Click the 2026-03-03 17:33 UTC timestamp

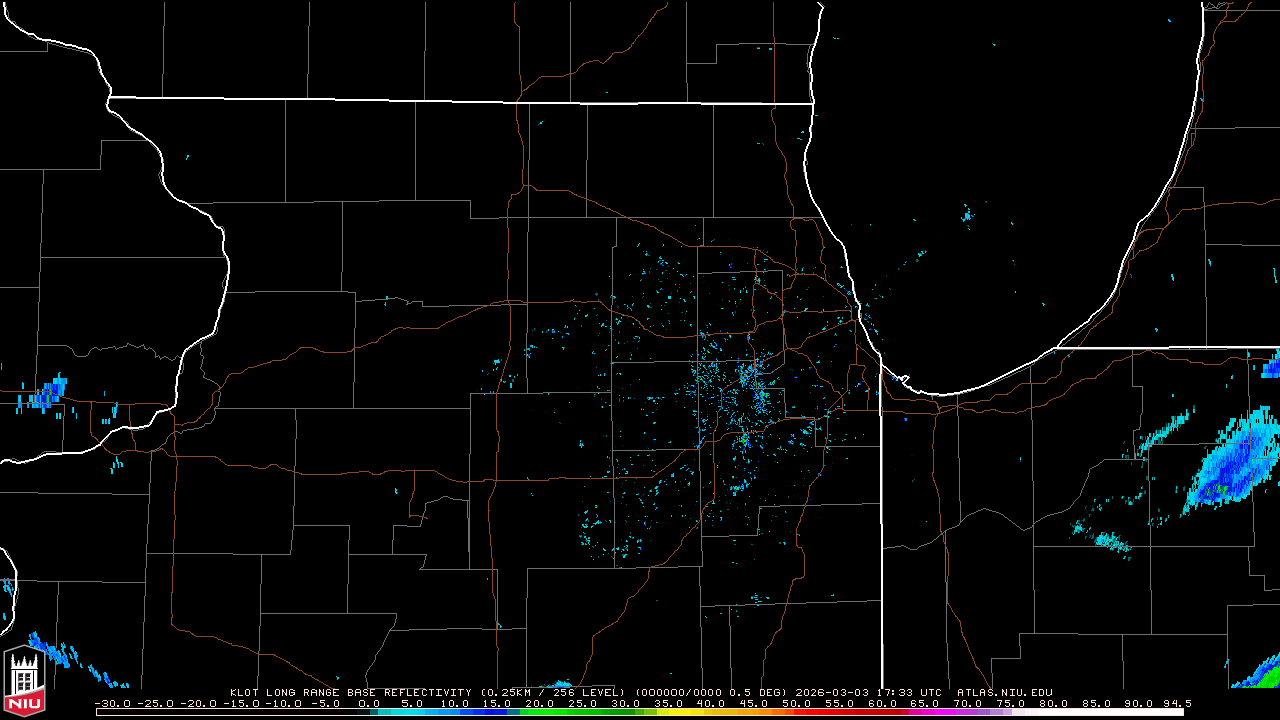tap(869, 692)
